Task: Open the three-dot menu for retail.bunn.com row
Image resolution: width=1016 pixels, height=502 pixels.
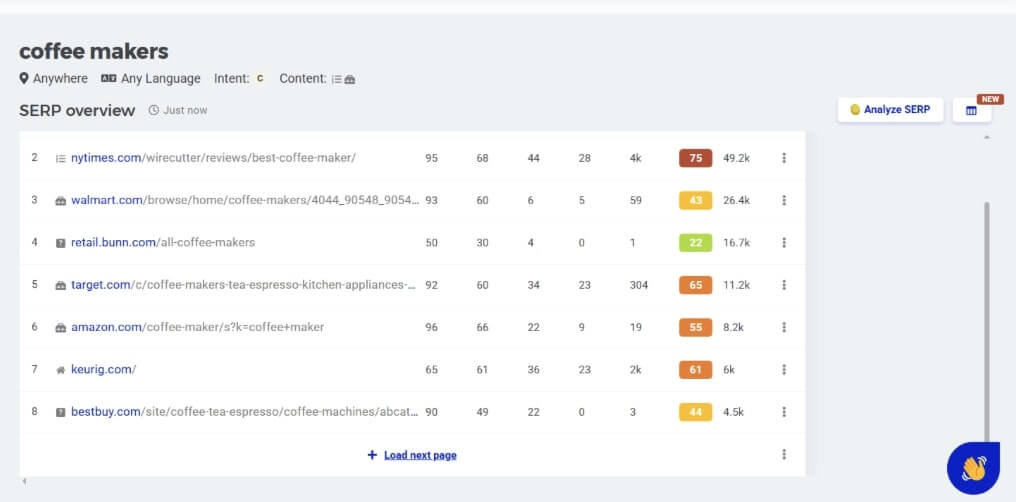Action: (784, 242)
